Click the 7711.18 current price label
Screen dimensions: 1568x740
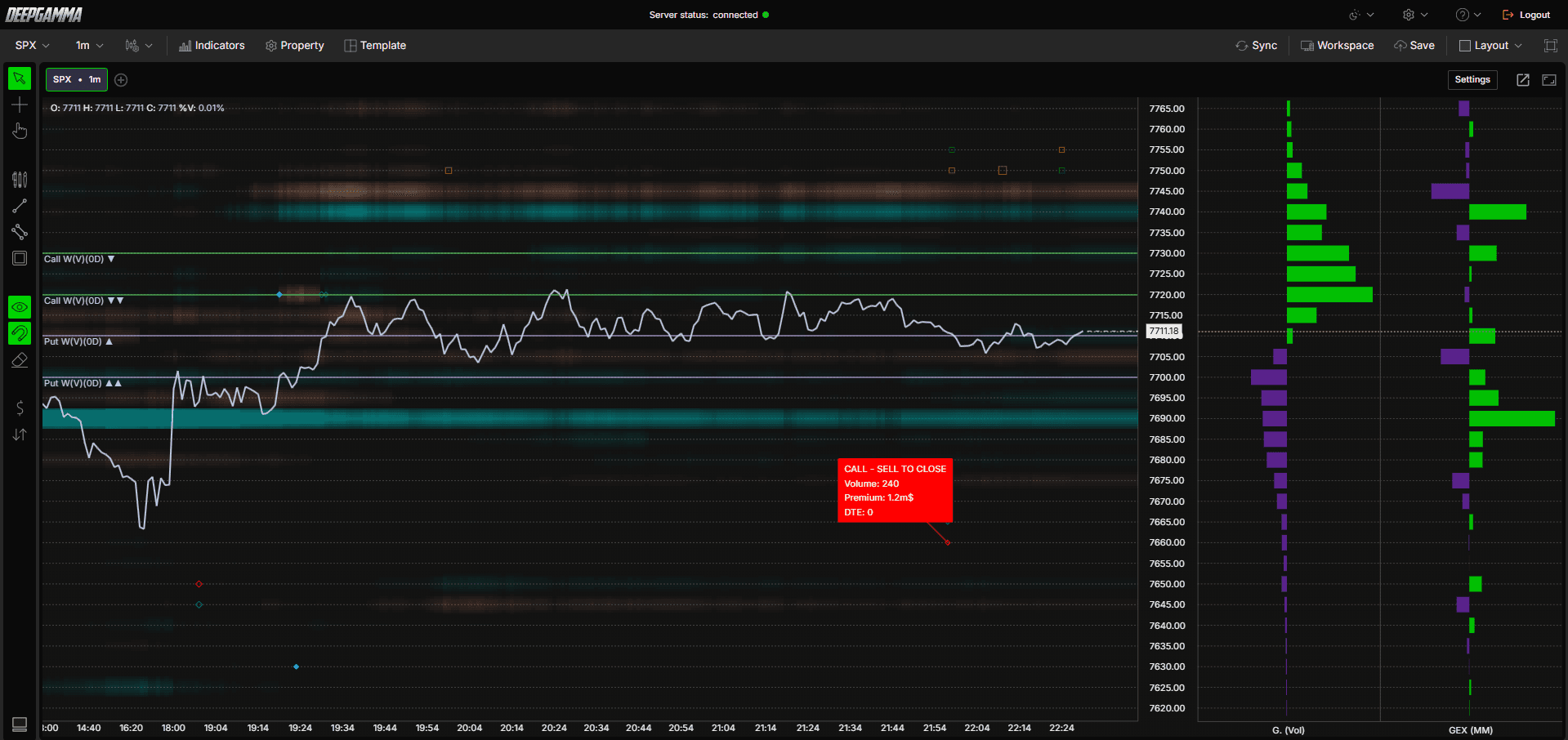[x=1164, y=332]
